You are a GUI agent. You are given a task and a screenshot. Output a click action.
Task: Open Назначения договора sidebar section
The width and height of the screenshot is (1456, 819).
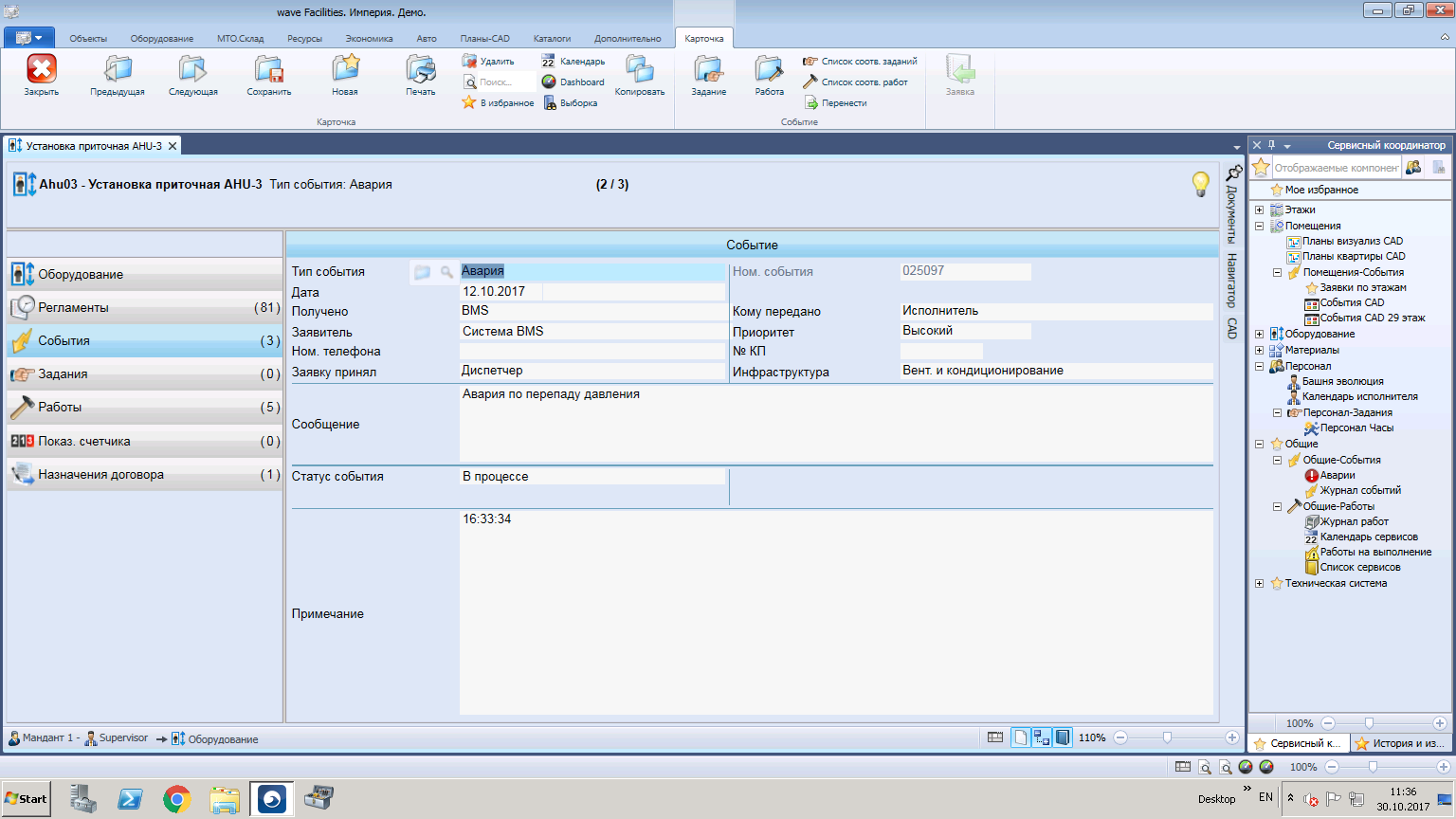145,474
